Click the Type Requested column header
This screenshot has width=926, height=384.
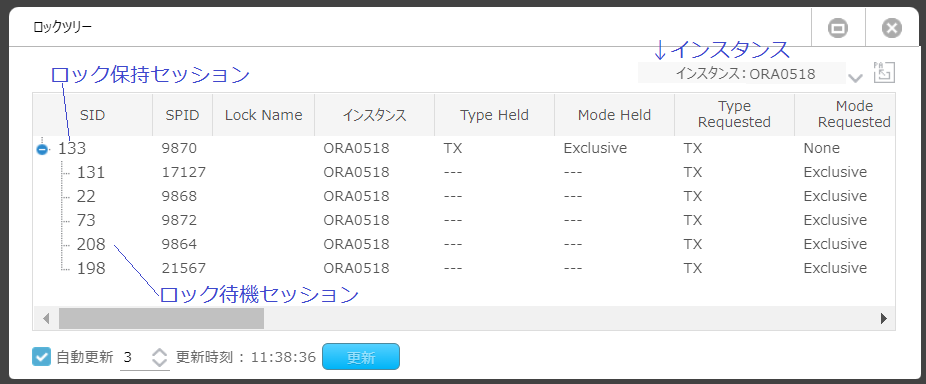click(735, 115)
